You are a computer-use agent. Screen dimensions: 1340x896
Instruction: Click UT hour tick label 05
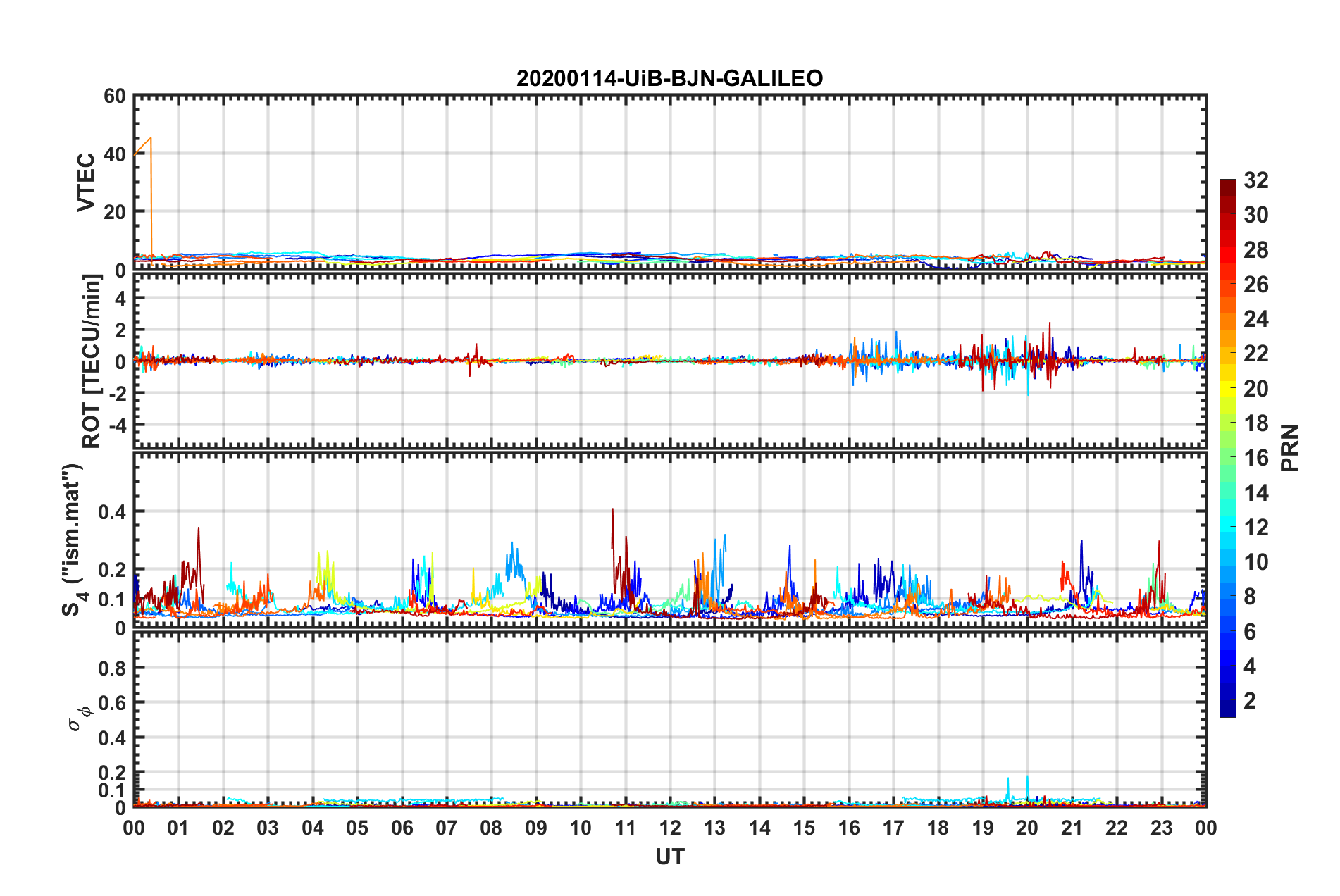tap(357, 828)
